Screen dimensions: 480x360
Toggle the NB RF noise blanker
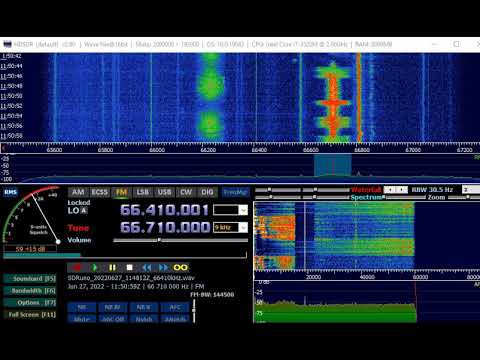[113, 307]
